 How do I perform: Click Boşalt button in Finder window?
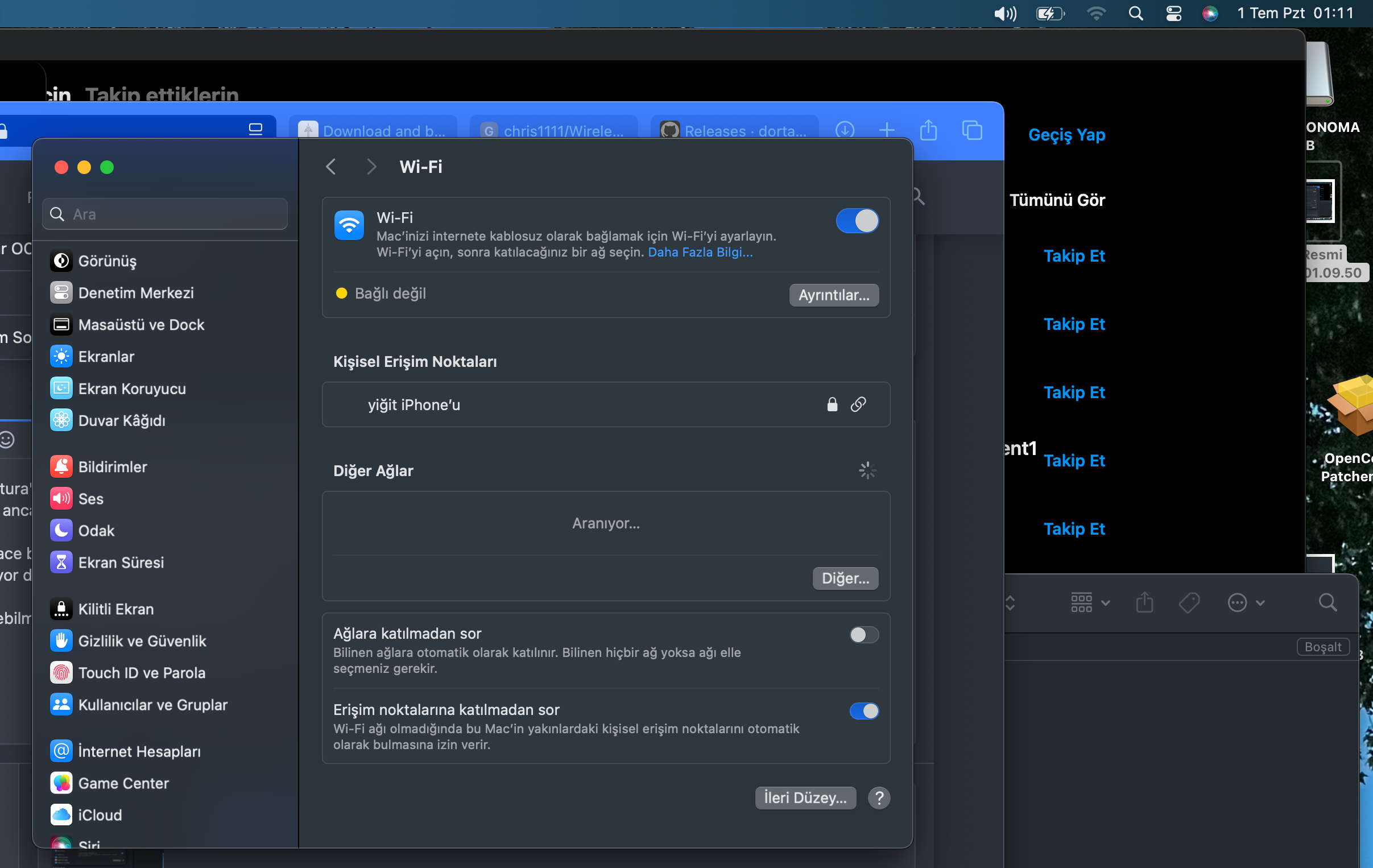click(1323, 647)
